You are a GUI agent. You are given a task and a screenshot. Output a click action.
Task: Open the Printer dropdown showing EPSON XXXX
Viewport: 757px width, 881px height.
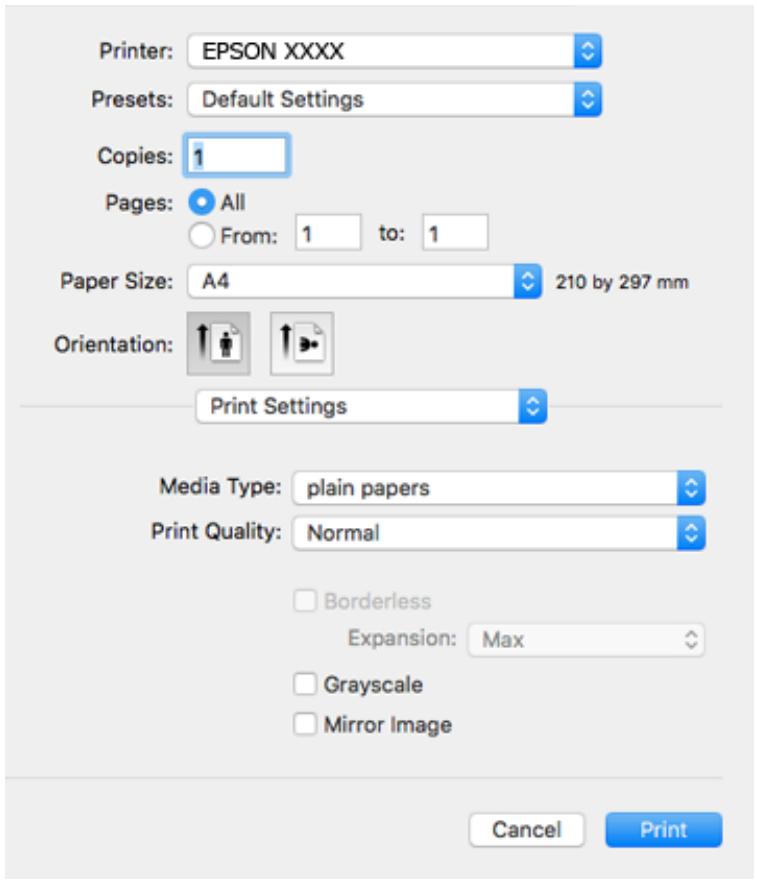pyautogui.click(x=395, y=51)
